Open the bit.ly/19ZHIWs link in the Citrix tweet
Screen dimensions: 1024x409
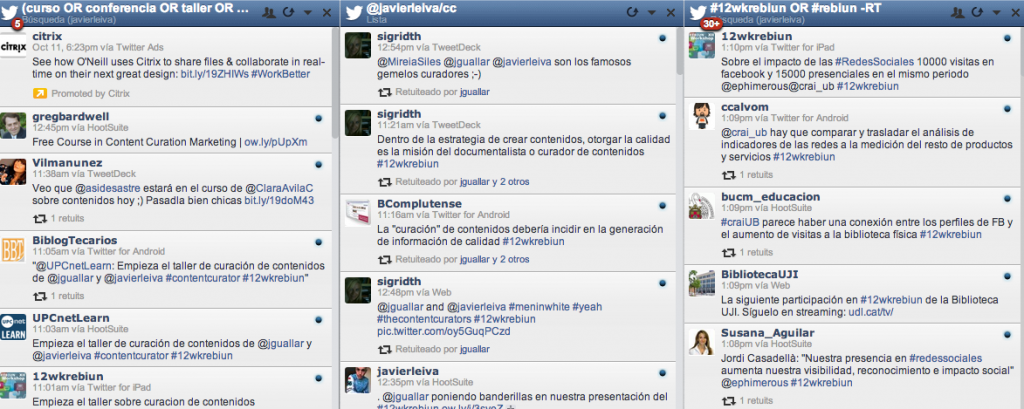click(x=212, y=74)
